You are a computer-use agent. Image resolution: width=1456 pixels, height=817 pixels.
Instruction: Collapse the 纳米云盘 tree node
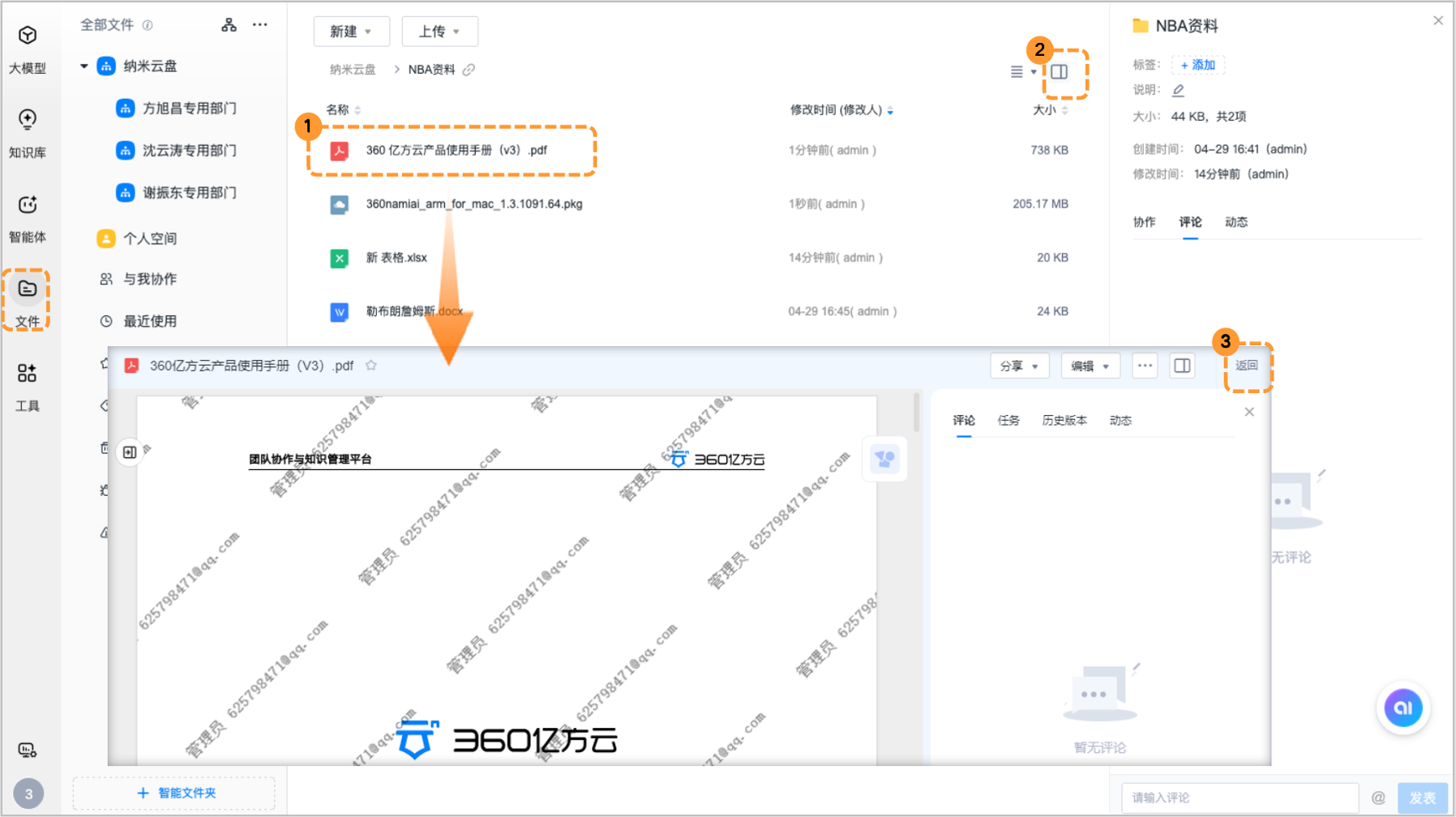pos(84,66)
